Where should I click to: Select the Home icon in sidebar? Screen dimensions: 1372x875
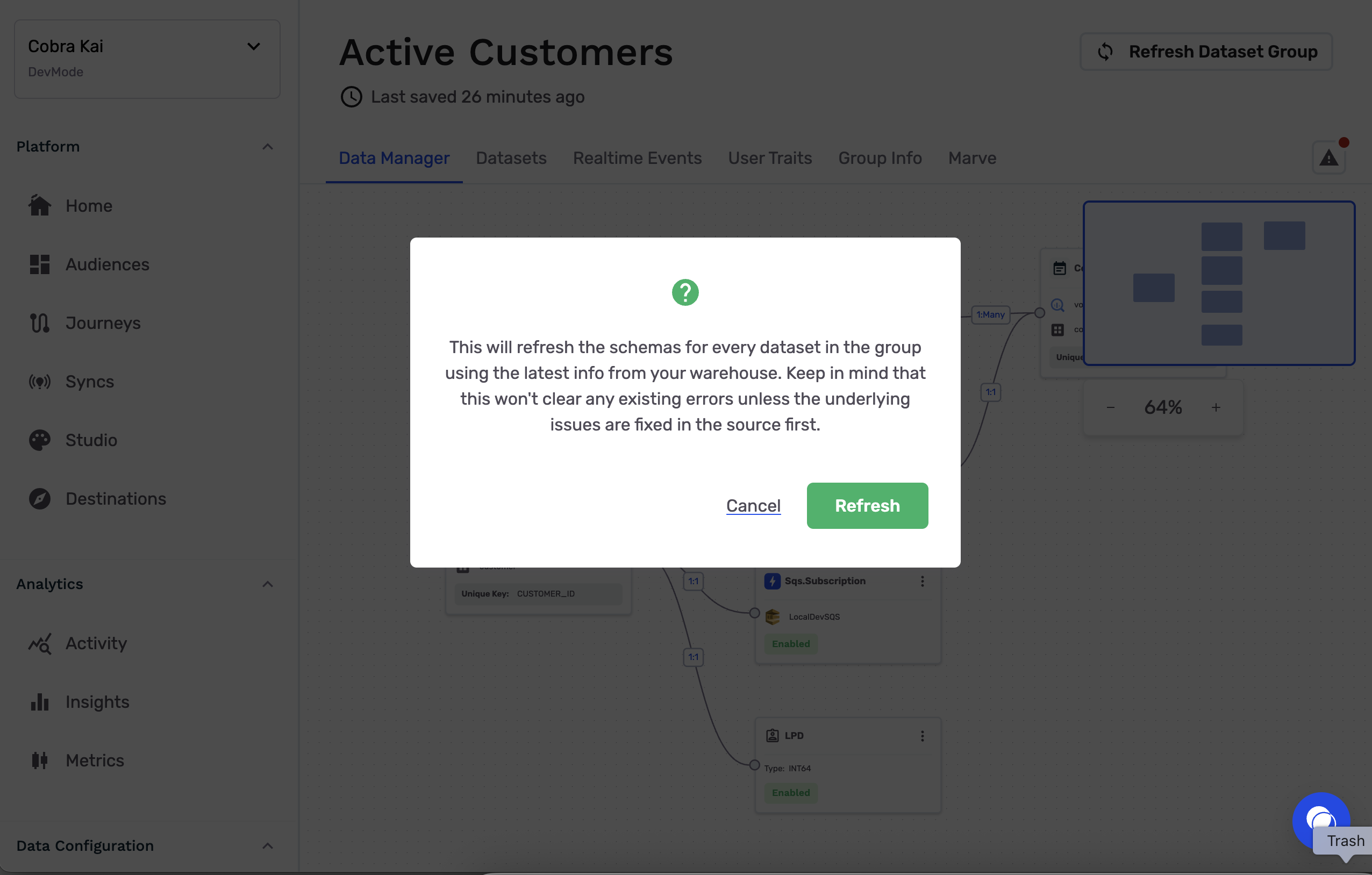point(40,206)
